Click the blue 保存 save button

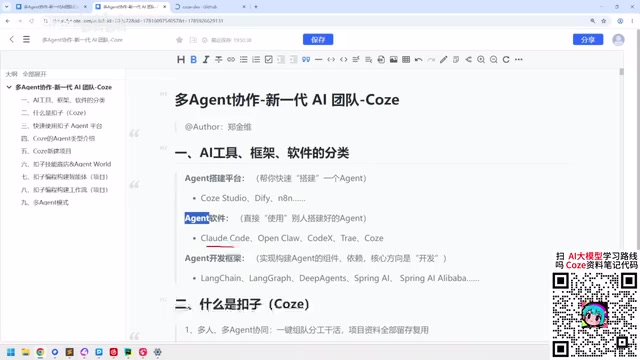(x=318, y=40)
